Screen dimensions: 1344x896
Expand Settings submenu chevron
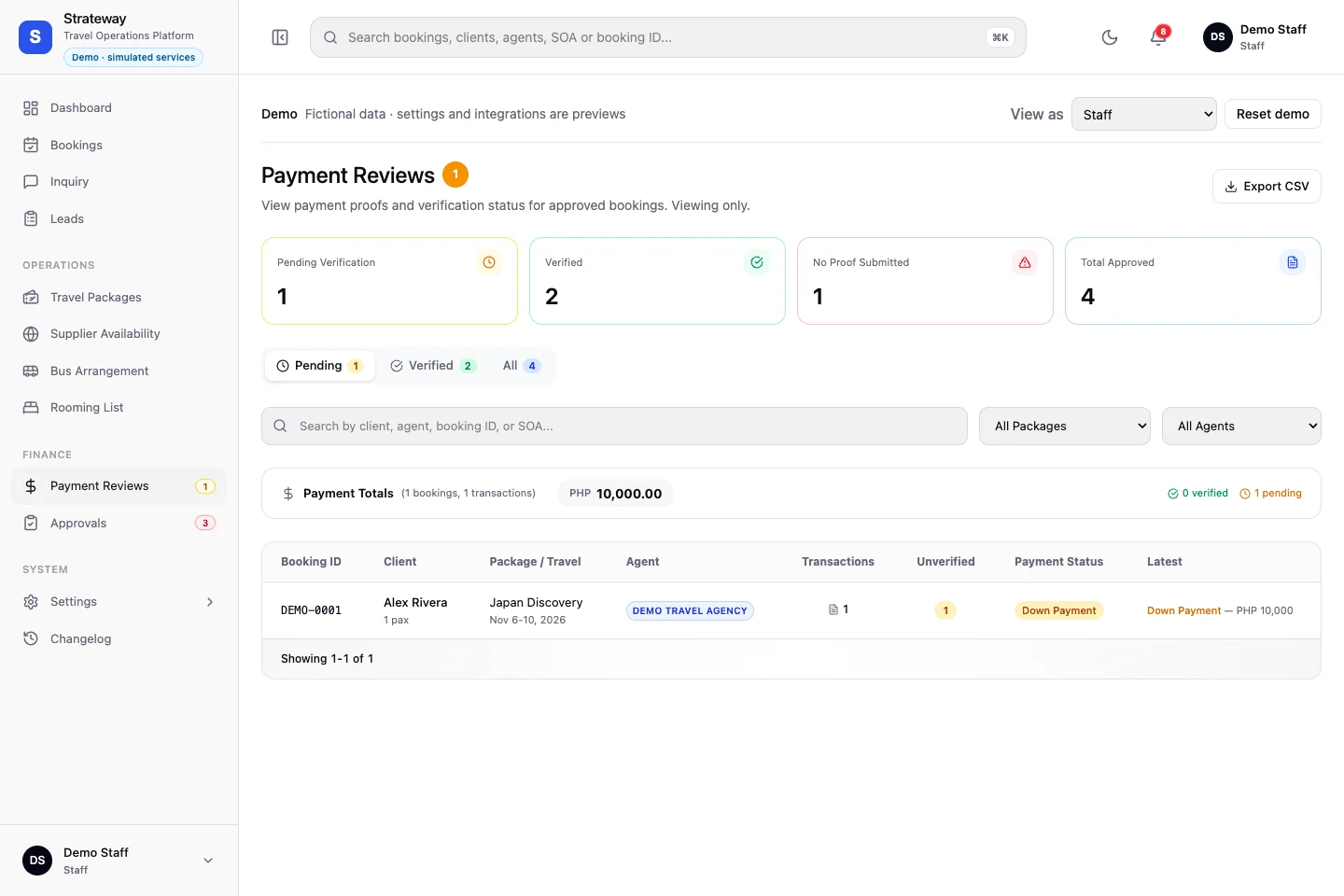[x=210, y=602]
